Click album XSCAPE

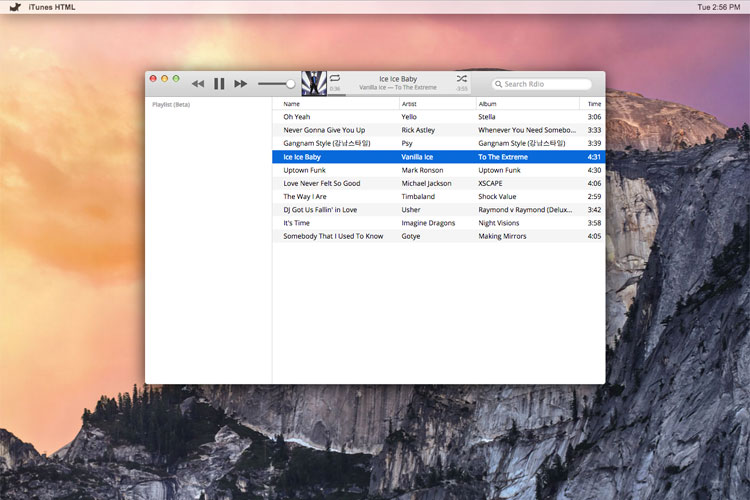(x=490, y=183)
